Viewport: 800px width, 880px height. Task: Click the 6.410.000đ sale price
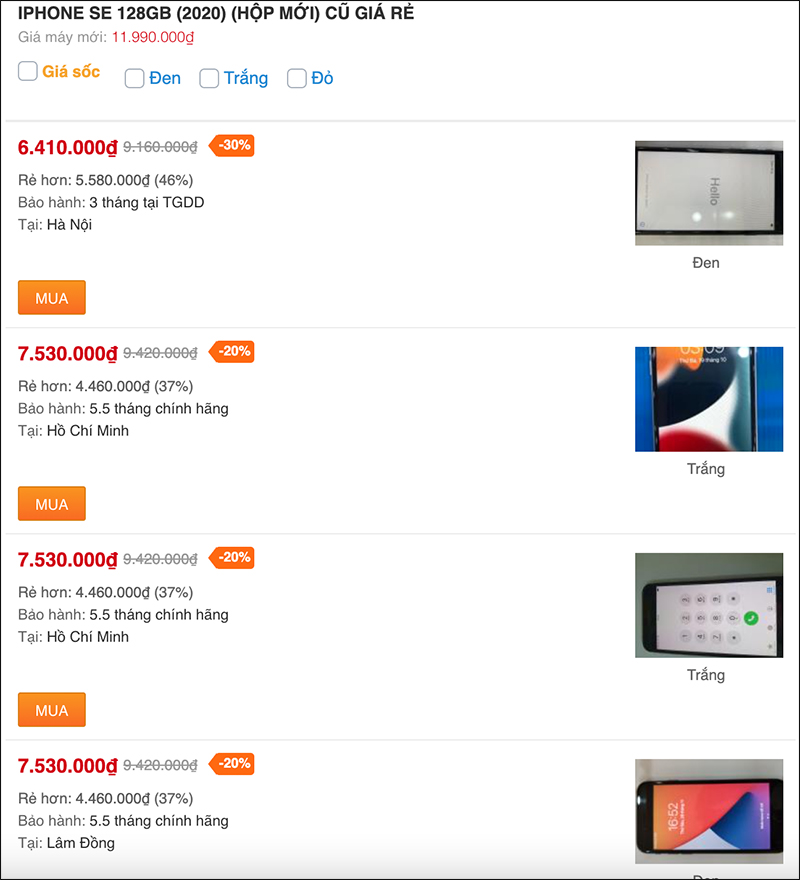[x=67, y=148]
